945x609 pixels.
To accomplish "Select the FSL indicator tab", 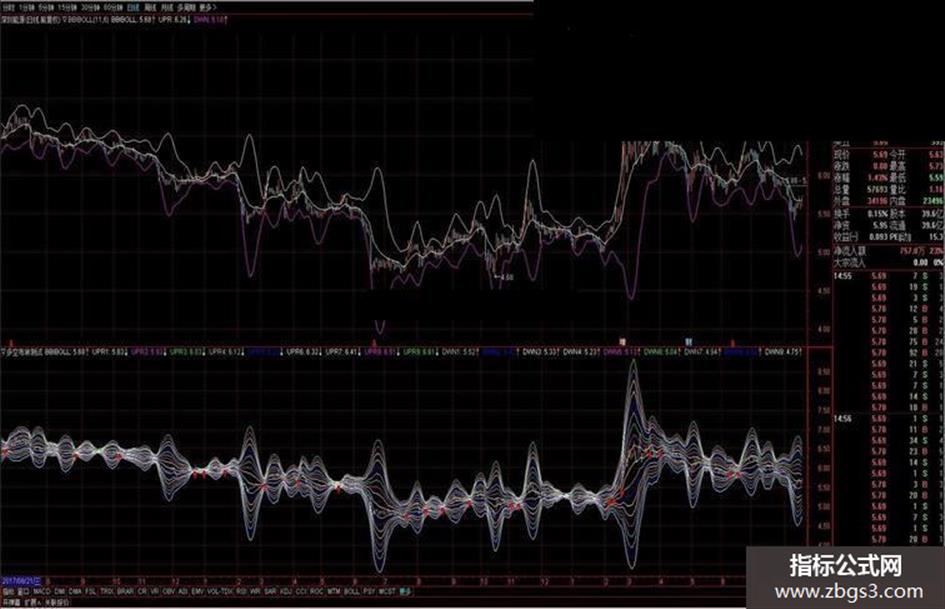I will pyautogui.click(x=90, y=592).
